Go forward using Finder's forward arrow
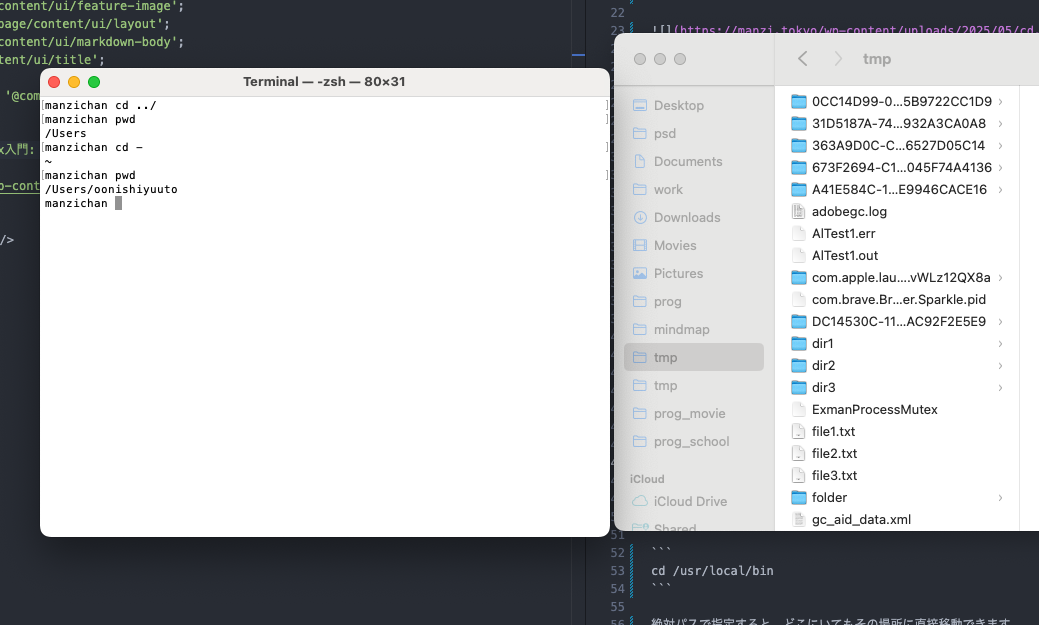 (838, 59)
